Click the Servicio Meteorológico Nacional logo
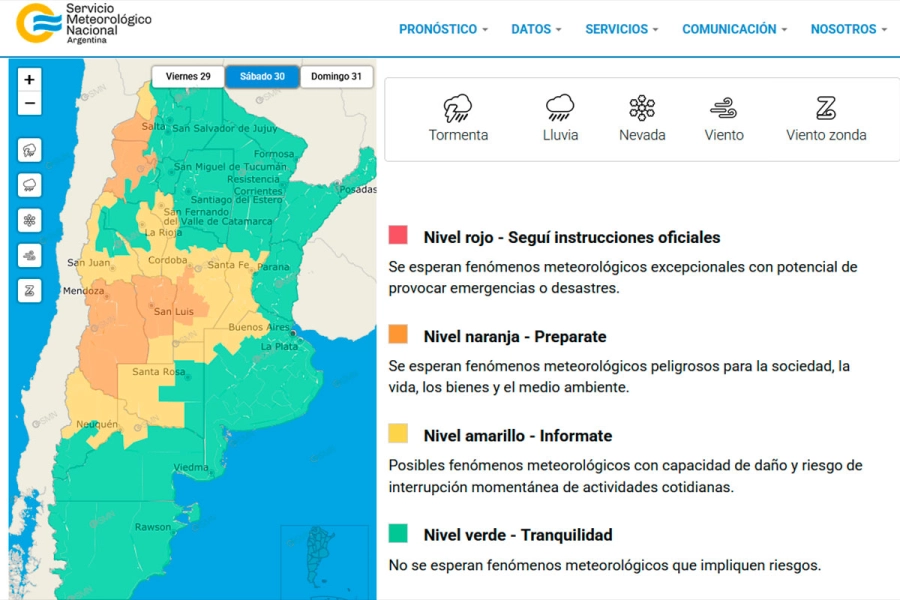Viewport: 900px width, 600px height. [84, 24]
